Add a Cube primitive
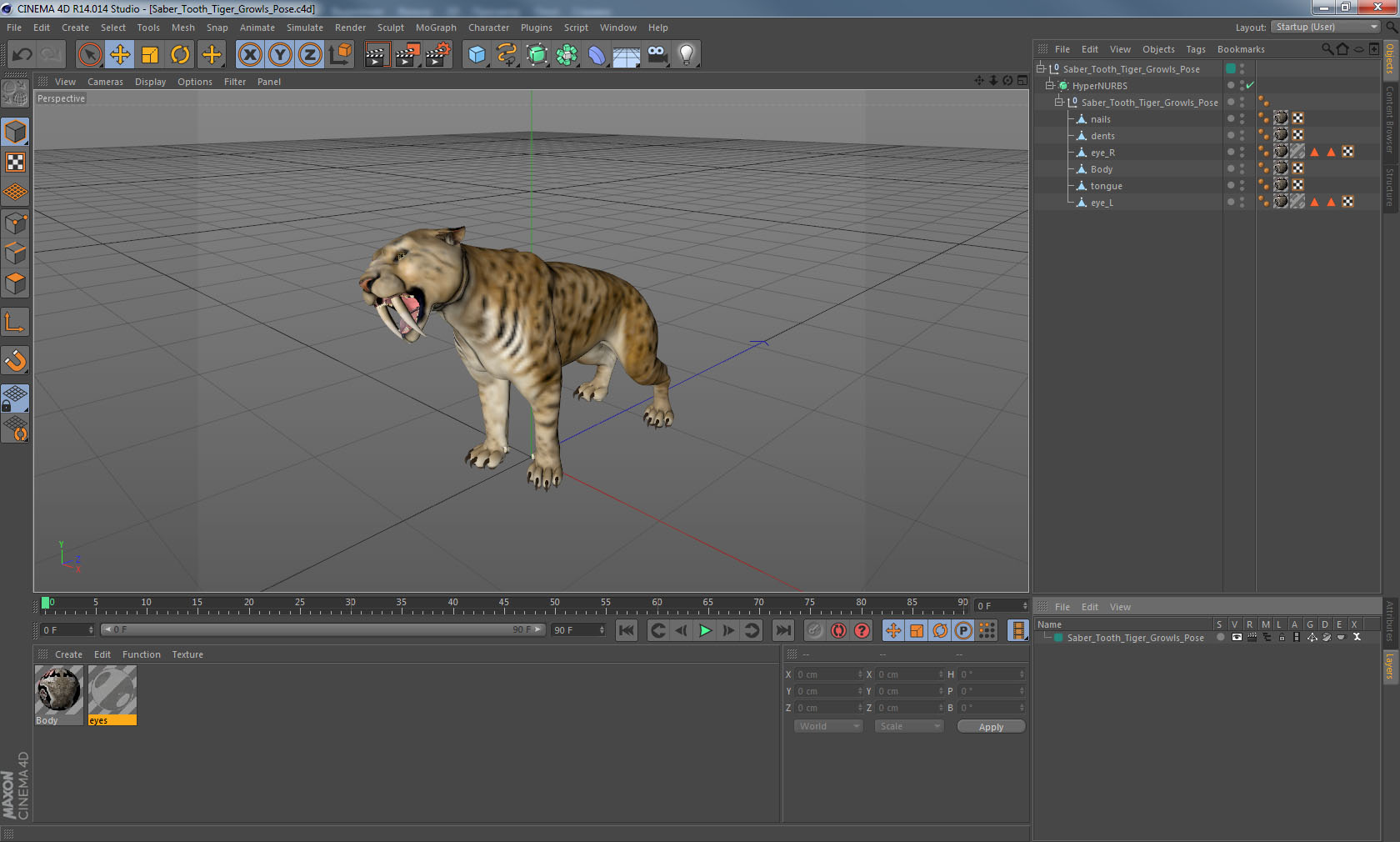This screenshot has height=842, width=1400. point(477,55)
